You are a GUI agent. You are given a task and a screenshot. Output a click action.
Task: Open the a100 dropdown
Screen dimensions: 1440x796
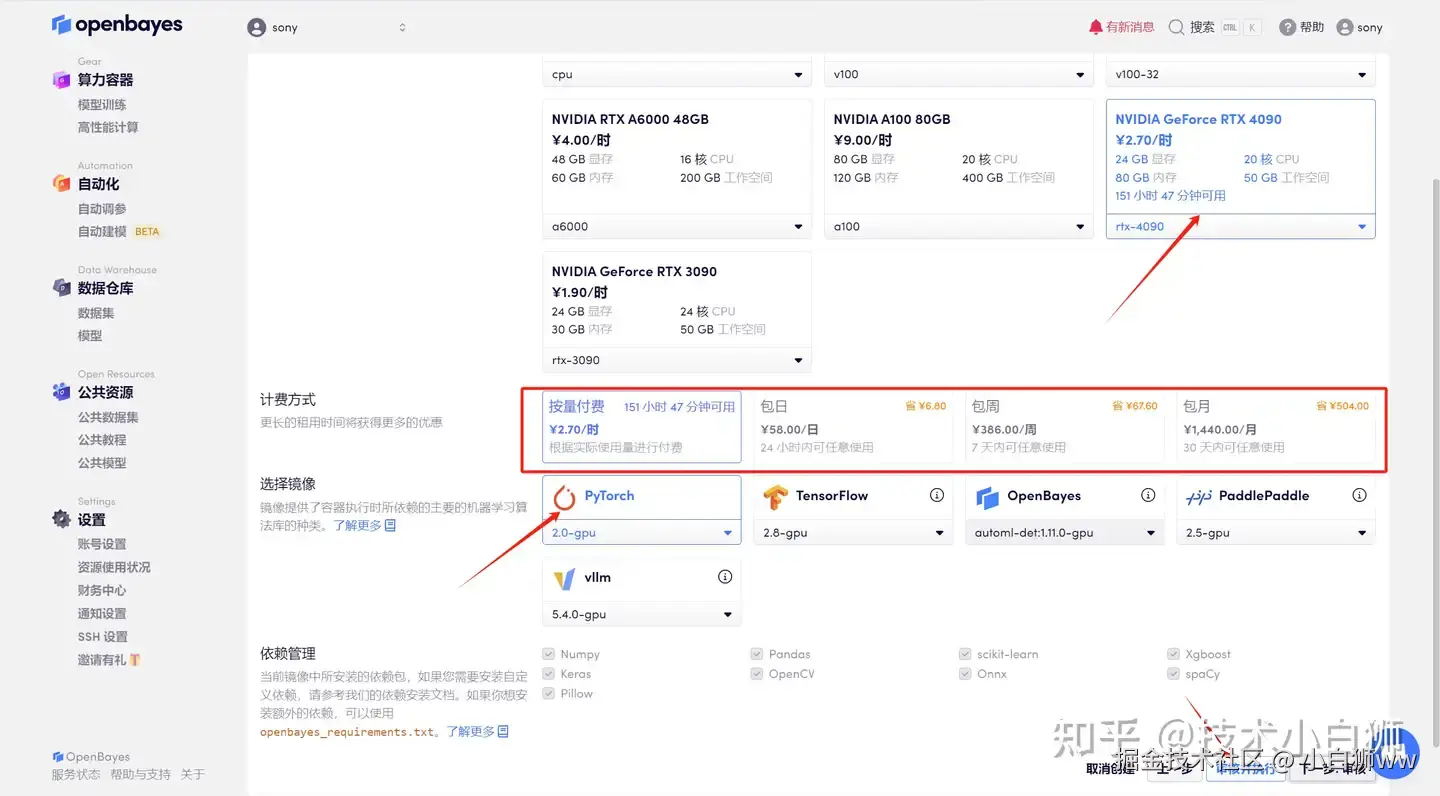[959, 227]
